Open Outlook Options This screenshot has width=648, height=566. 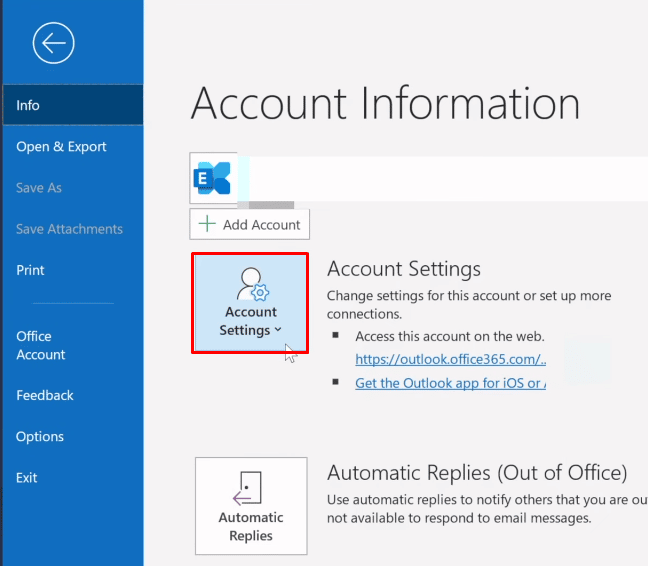[40, 437]
